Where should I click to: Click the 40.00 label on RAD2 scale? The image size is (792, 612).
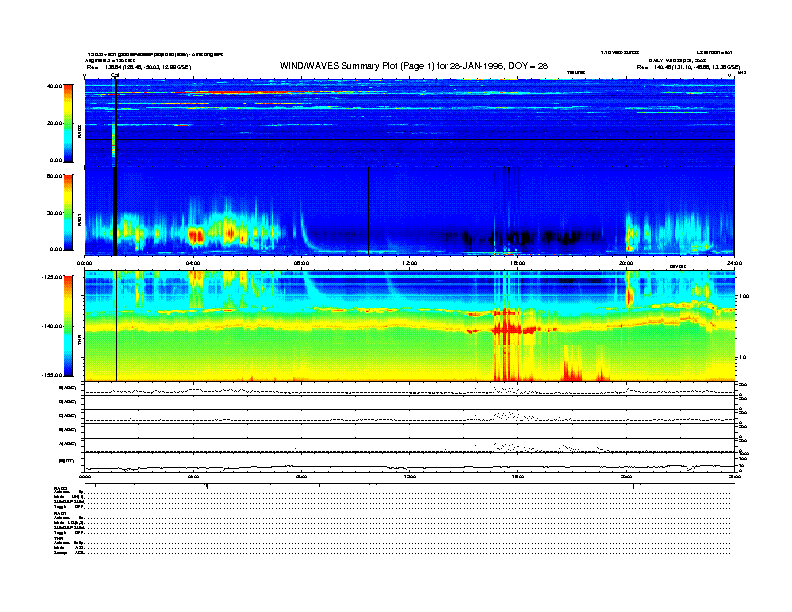(x=54, y=86)
